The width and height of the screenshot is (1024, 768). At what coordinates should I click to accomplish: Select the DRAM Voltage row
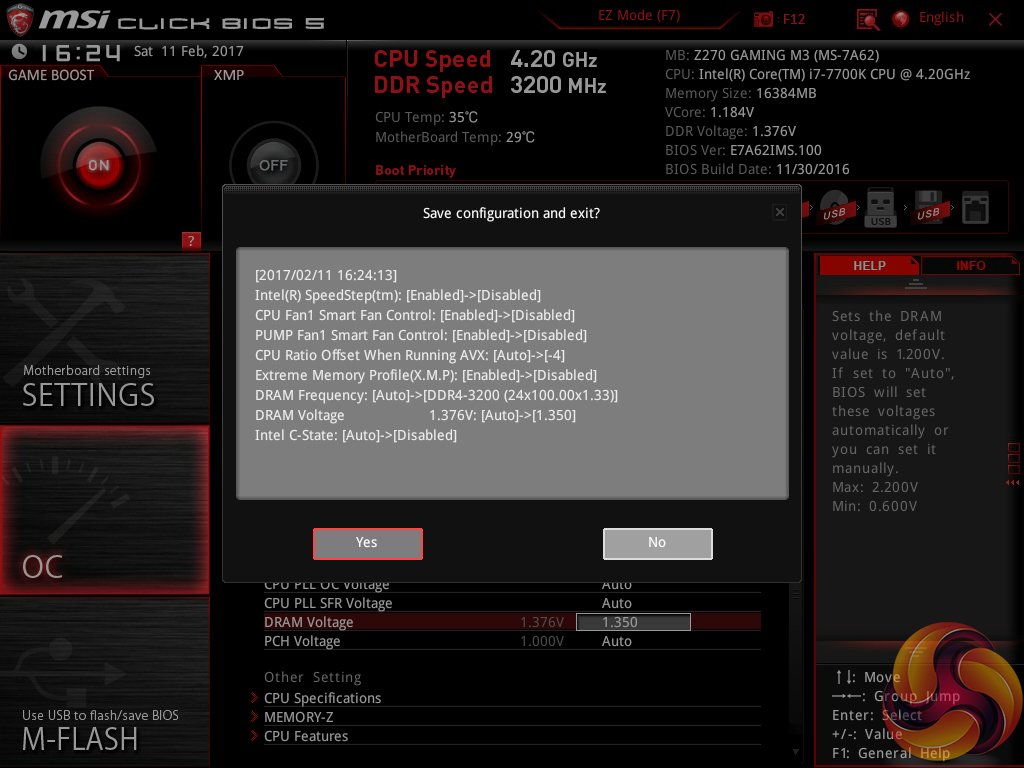[512, 622]
